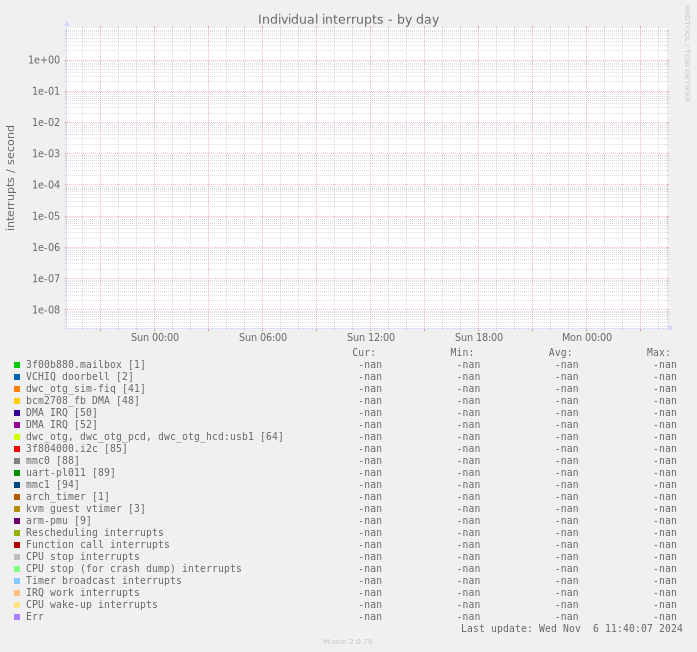Click the light blue Timer broadcast swatch

[17, 581]
